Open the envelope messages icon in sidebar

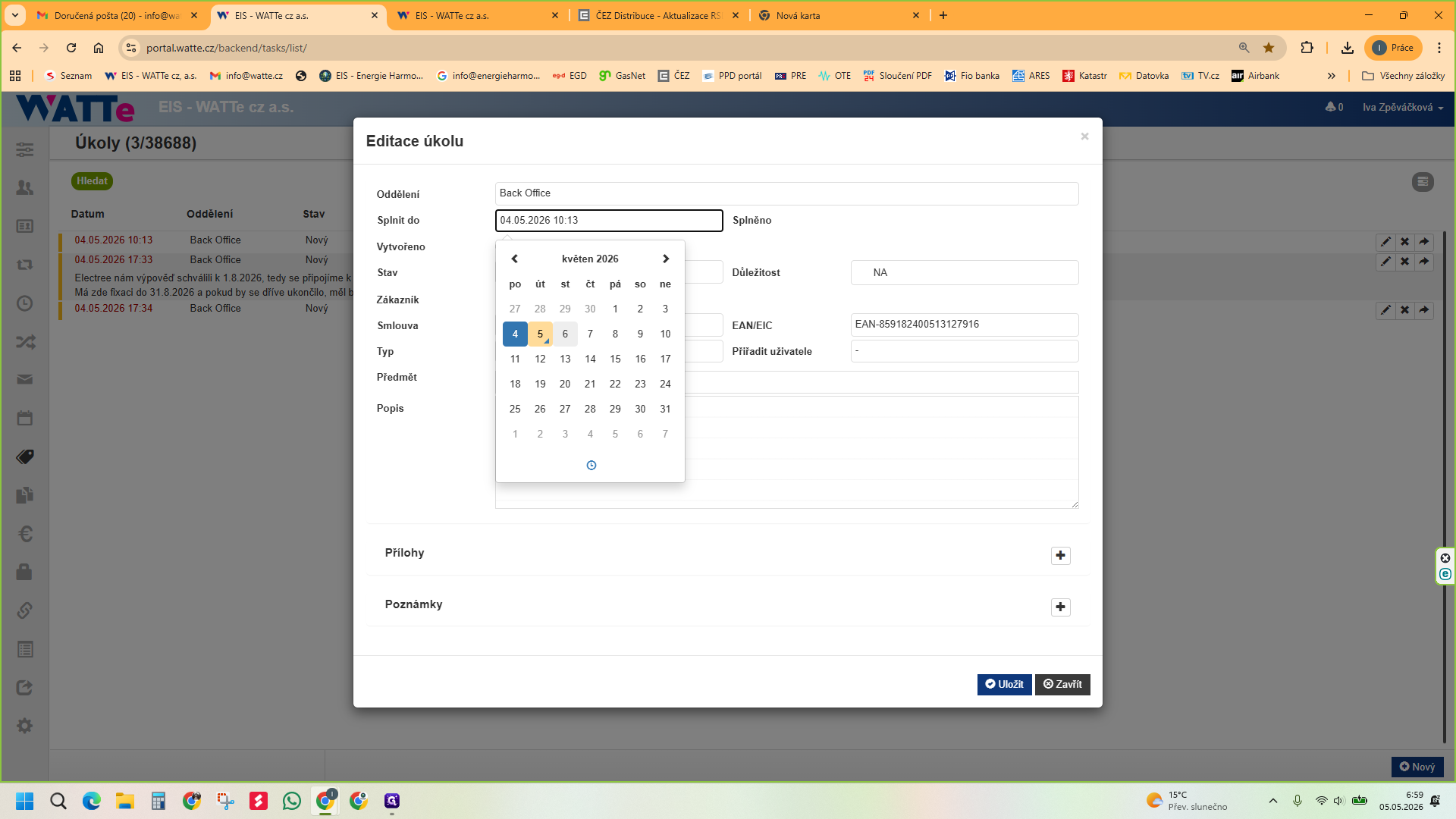coord(25,379)
